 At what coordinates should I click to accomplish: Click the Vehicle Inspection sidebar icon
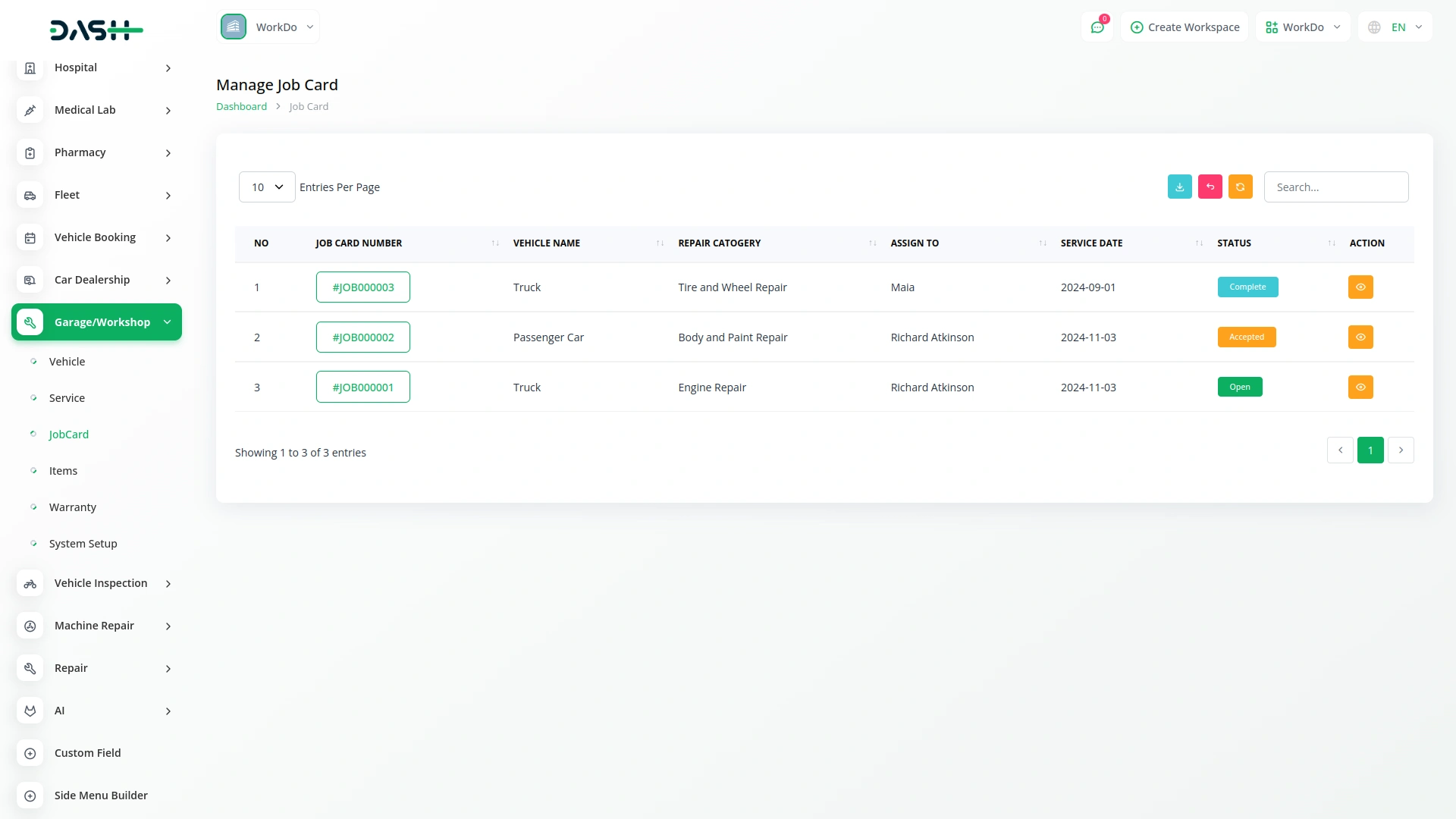(x=30, y=583)
